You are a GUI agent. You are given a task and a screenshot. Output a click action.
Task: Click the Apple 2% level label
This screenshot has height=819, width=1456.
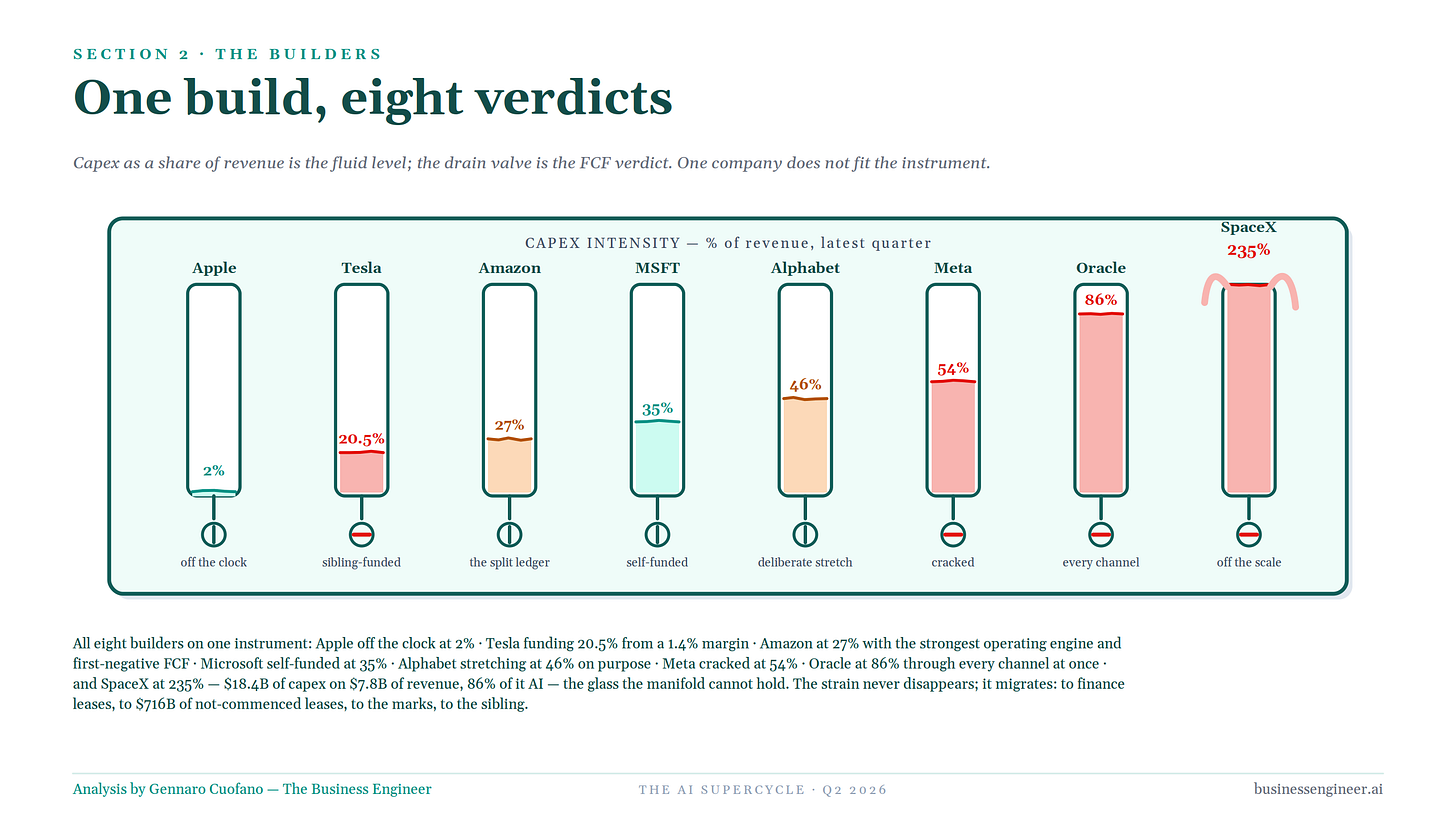point(214,471)
